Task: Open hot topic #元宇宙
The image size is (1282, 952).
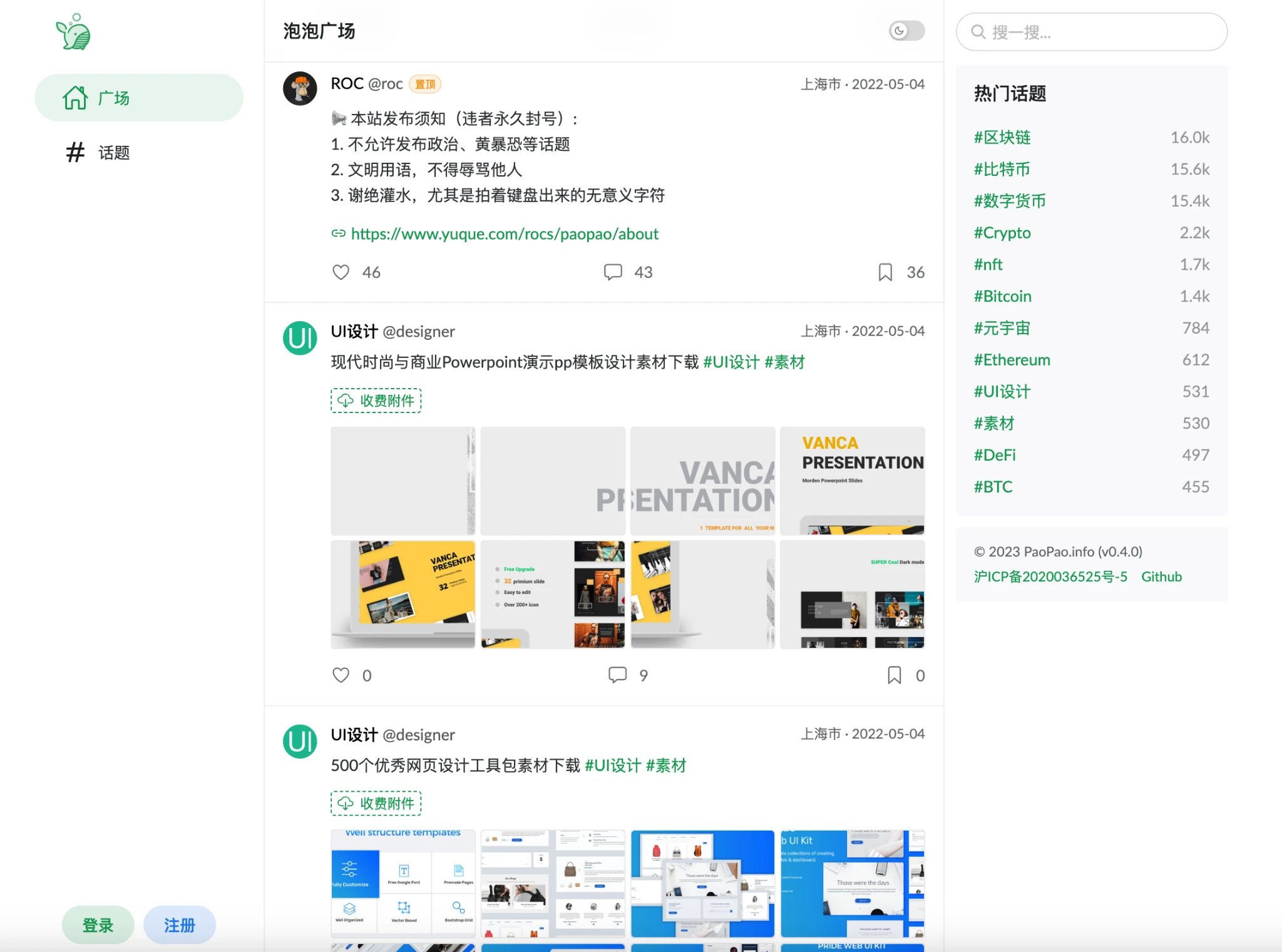Action: pyautogui.click(x=1002, y=328)
